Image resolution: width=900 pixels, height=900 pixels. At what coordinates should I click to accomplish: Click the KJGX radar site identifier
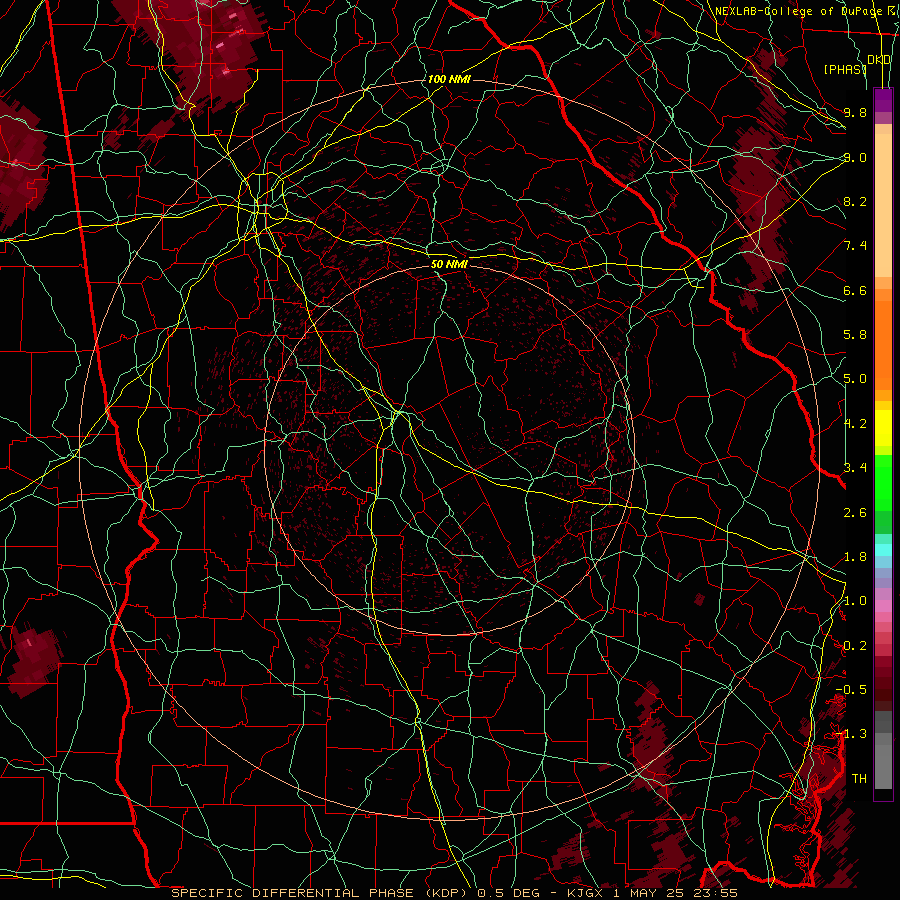point(585,893)
